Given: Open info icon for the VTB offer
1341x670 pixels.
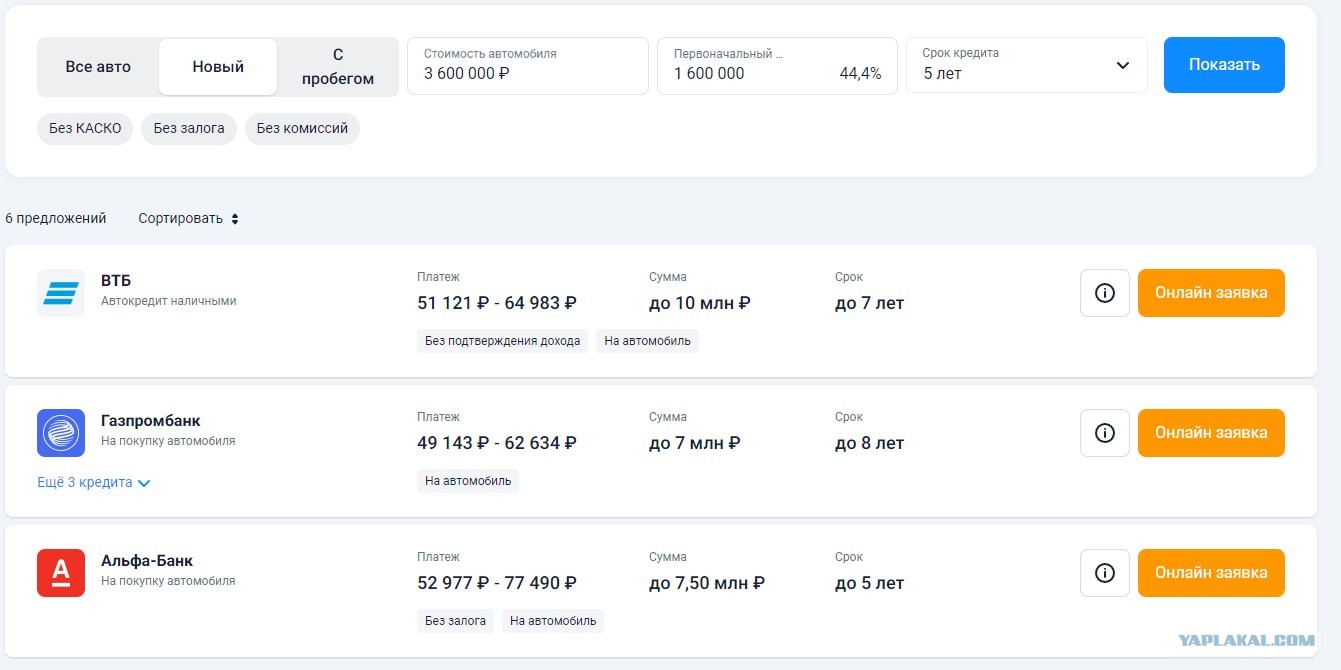Looking at the screenshot, I should [1105, 293].
